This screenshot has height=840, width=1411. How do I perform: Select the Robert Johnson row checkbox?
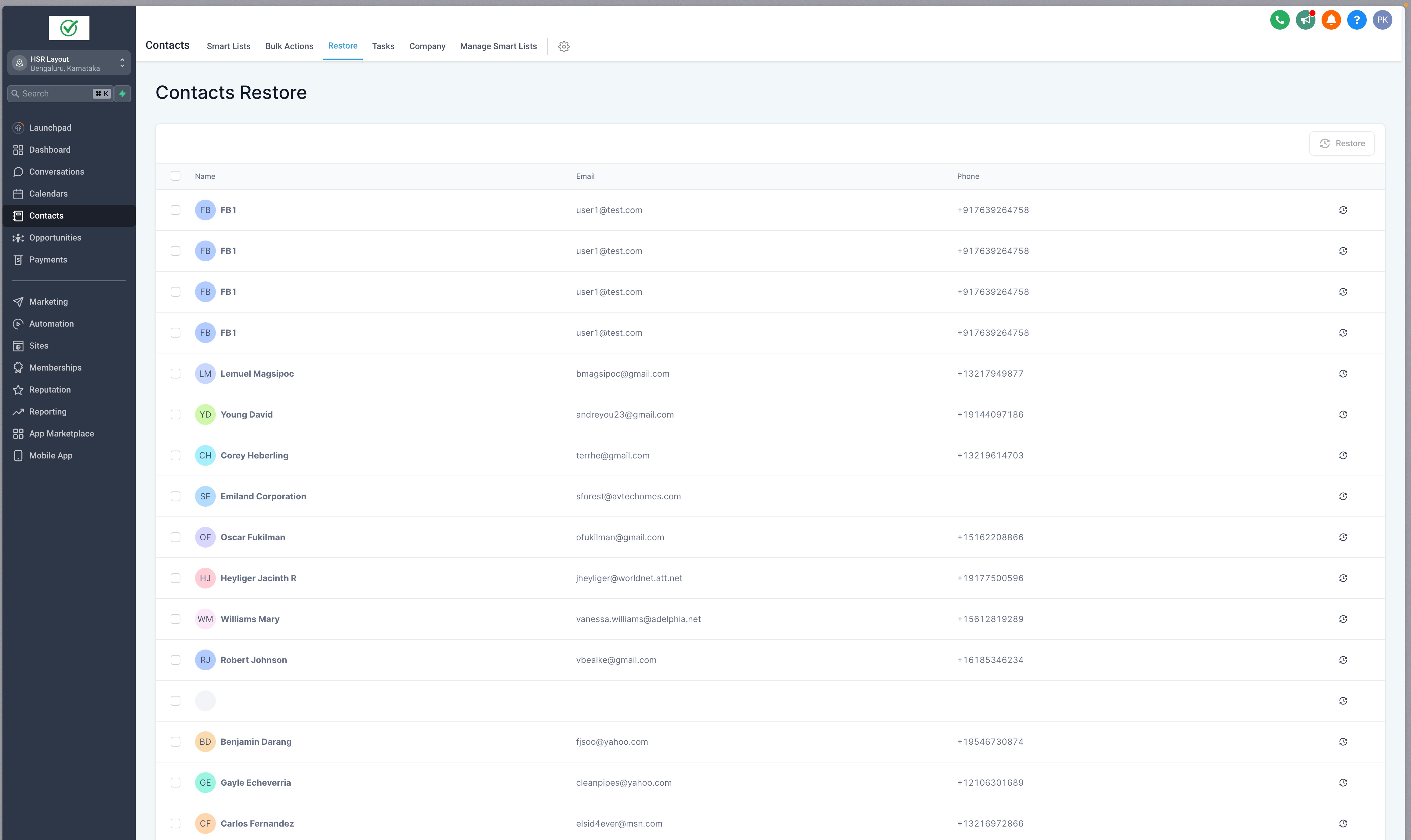point(176,660)
